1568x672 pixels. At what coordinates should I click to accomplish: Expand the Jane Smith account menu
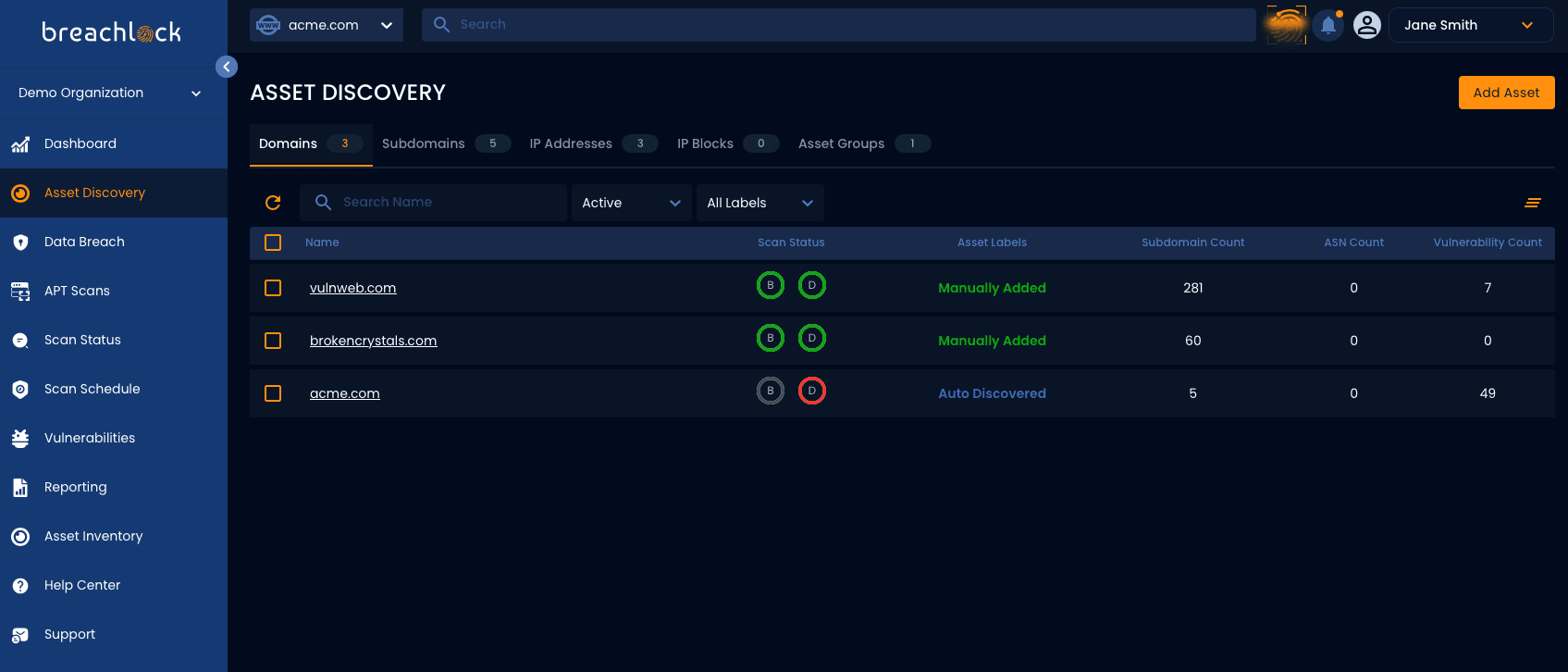1471,25
